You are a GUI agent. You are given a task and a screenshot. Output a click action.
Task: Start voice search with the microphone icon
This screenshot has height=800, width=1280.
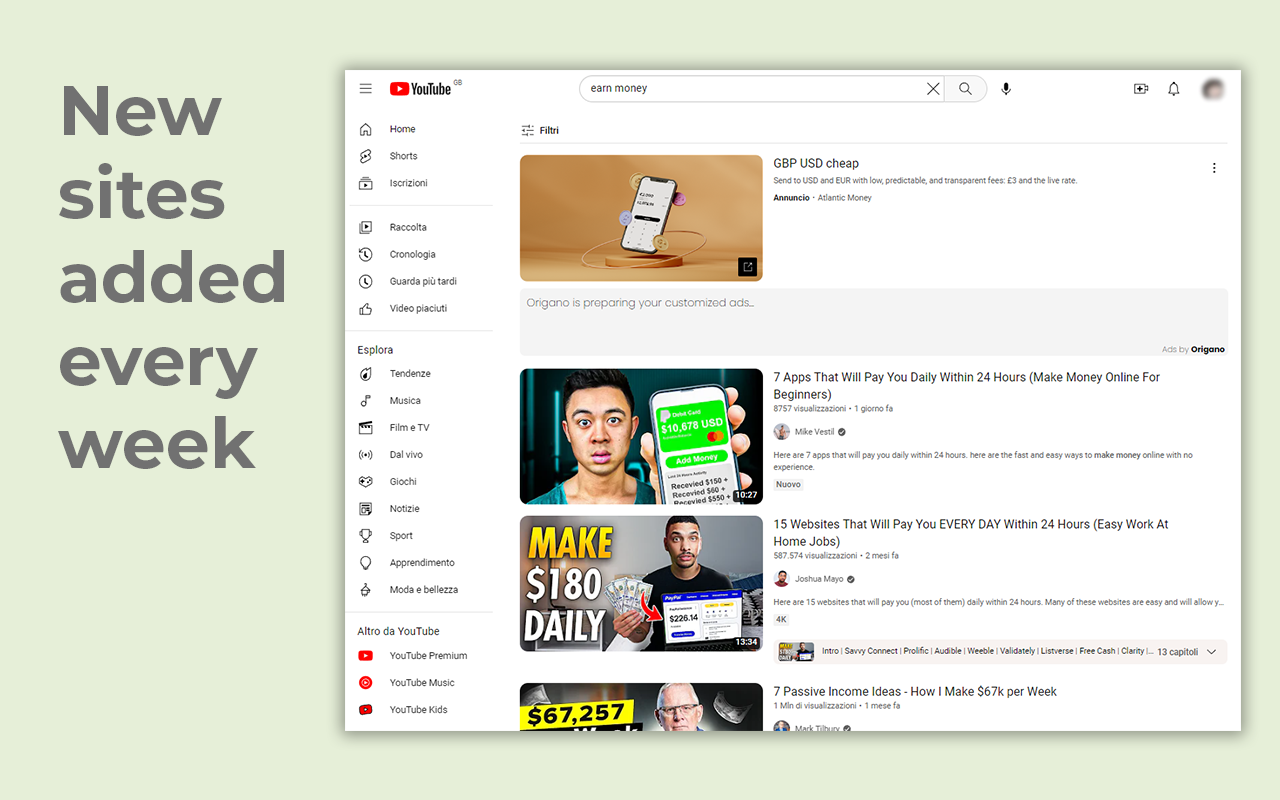click(x=1006, y=89)
